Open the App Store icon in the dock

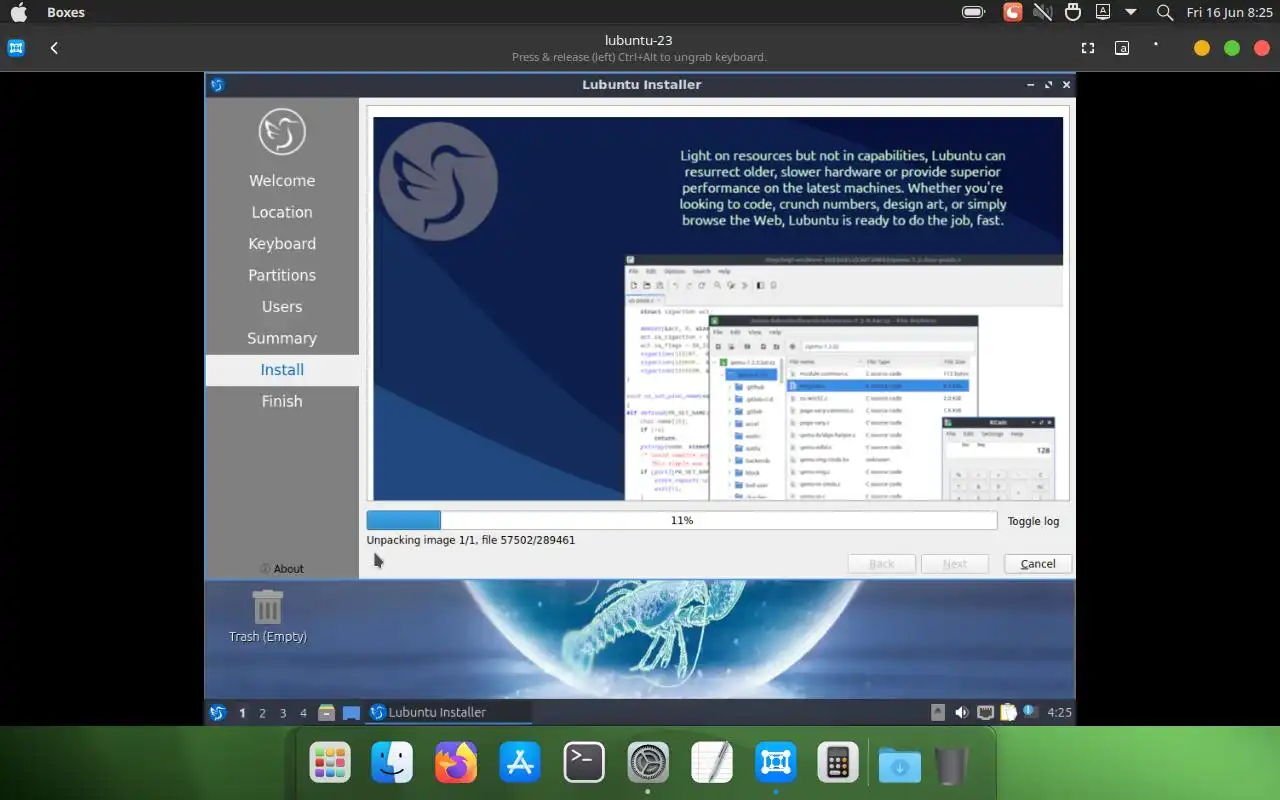coord(520,763)
